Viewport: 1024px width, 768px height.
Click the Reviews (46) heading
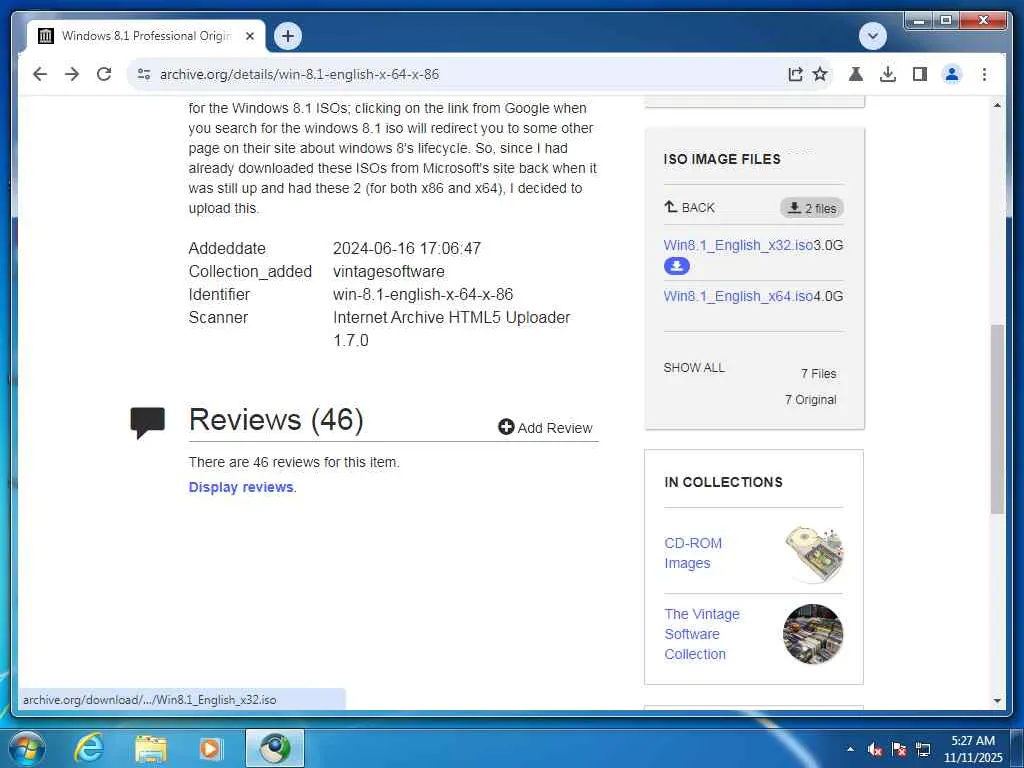pos(276,420)
